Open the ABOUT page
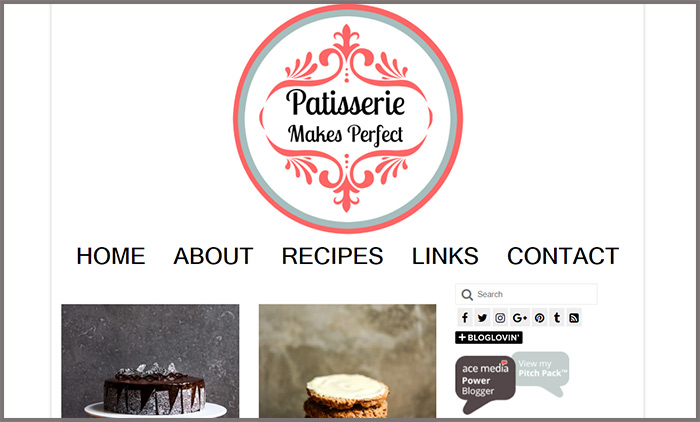This screenshot has width=700, height=422. (213, 256)
